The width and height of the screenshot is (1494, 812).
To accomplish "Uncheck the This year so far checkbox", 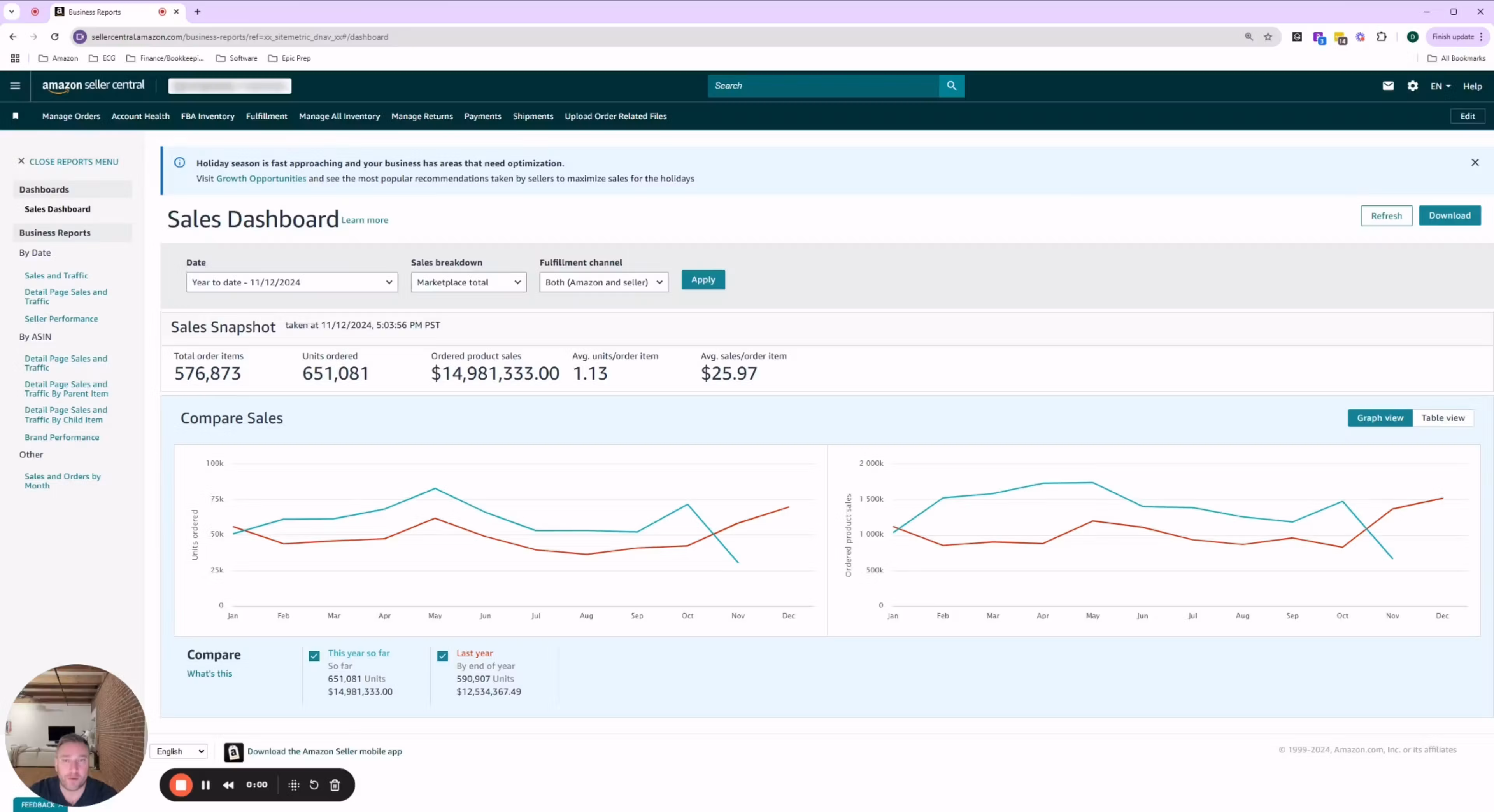I will point(314,656).
